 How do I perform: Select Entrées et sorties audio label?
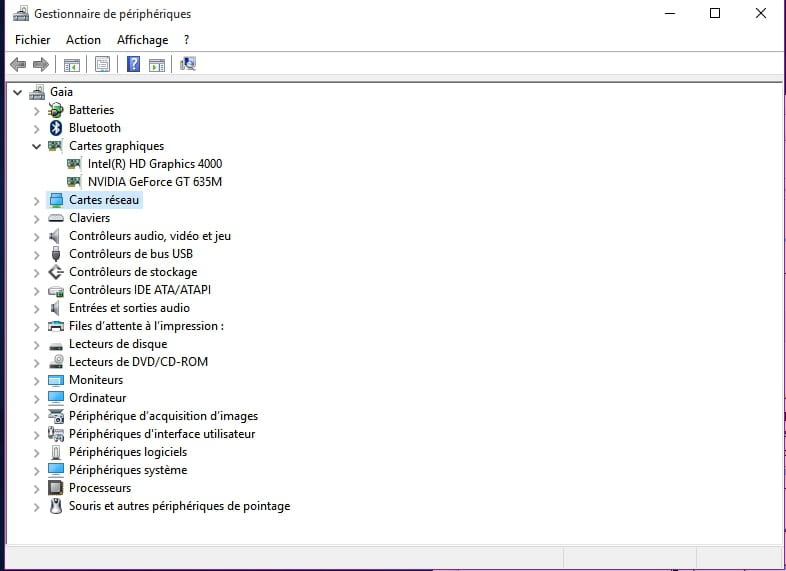(x=129, y=308)
